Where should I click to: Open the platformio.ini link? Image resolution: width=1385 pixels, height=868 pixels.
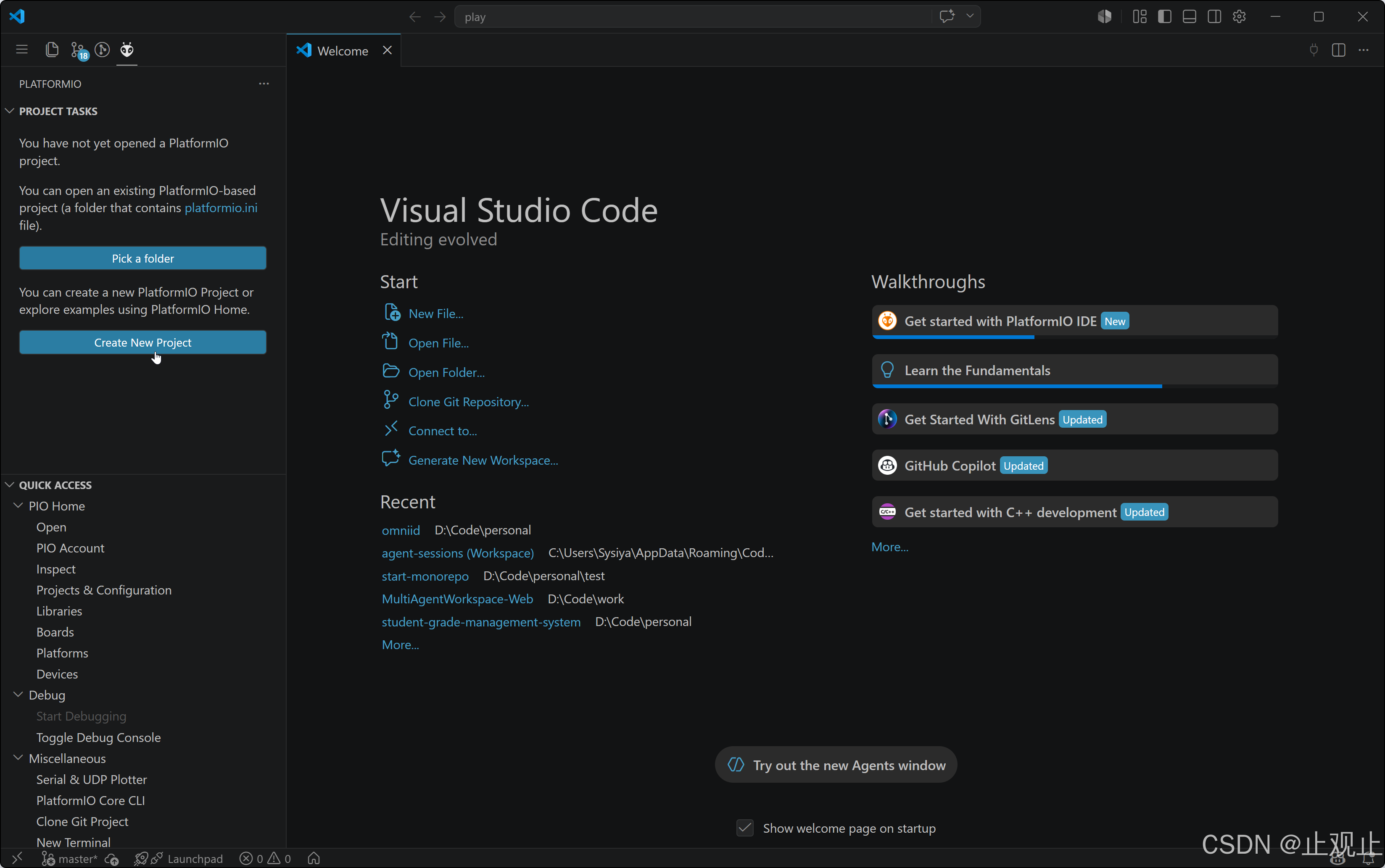(x=221, y=208)
